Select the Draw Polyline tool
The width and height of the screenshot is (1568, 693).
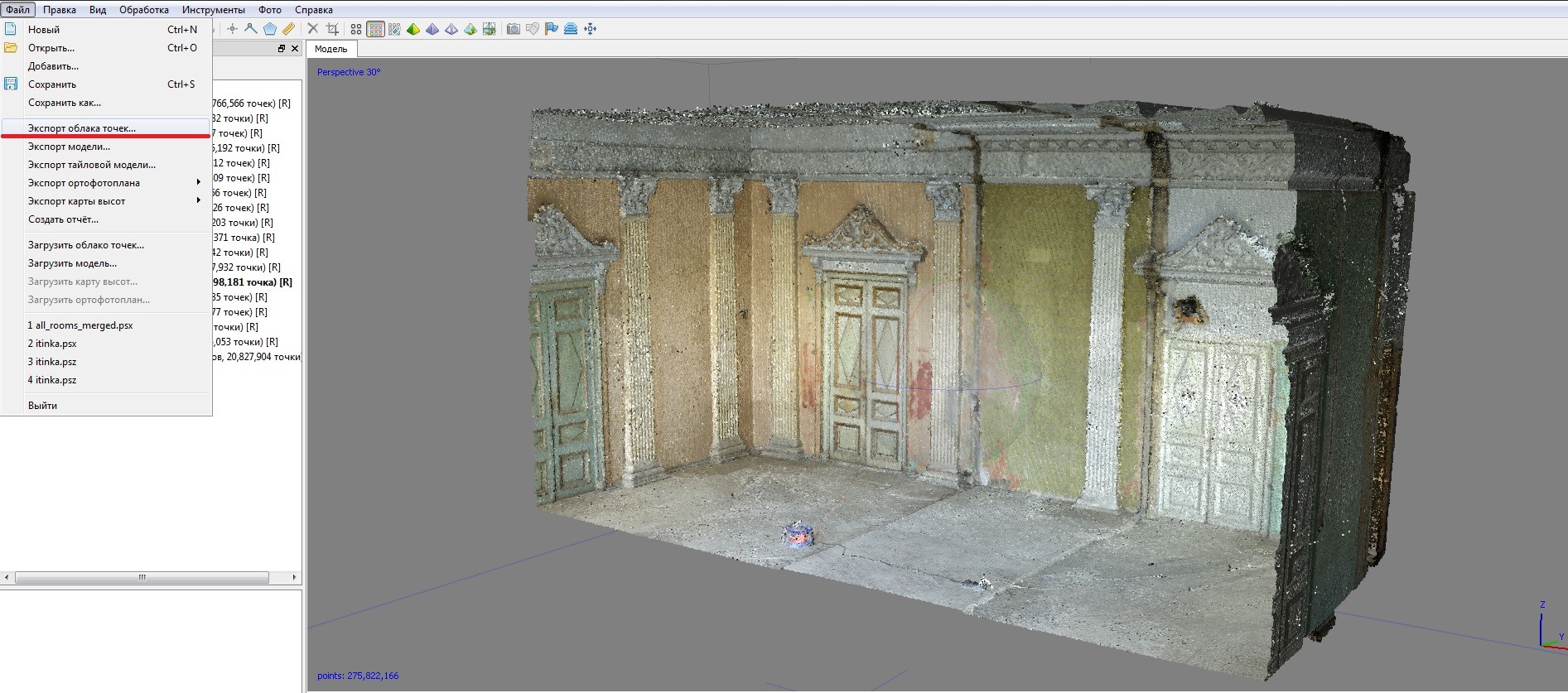[x=250, y=29]
